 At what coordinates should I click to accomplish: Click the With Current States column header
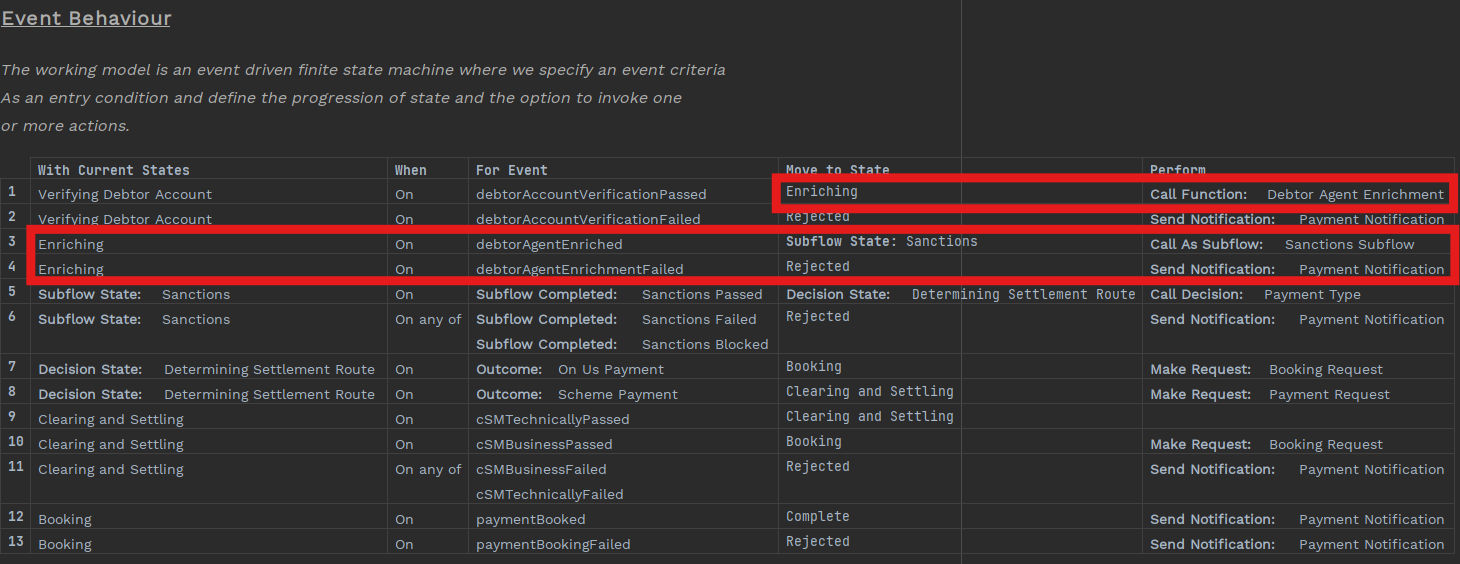(113, 170)
